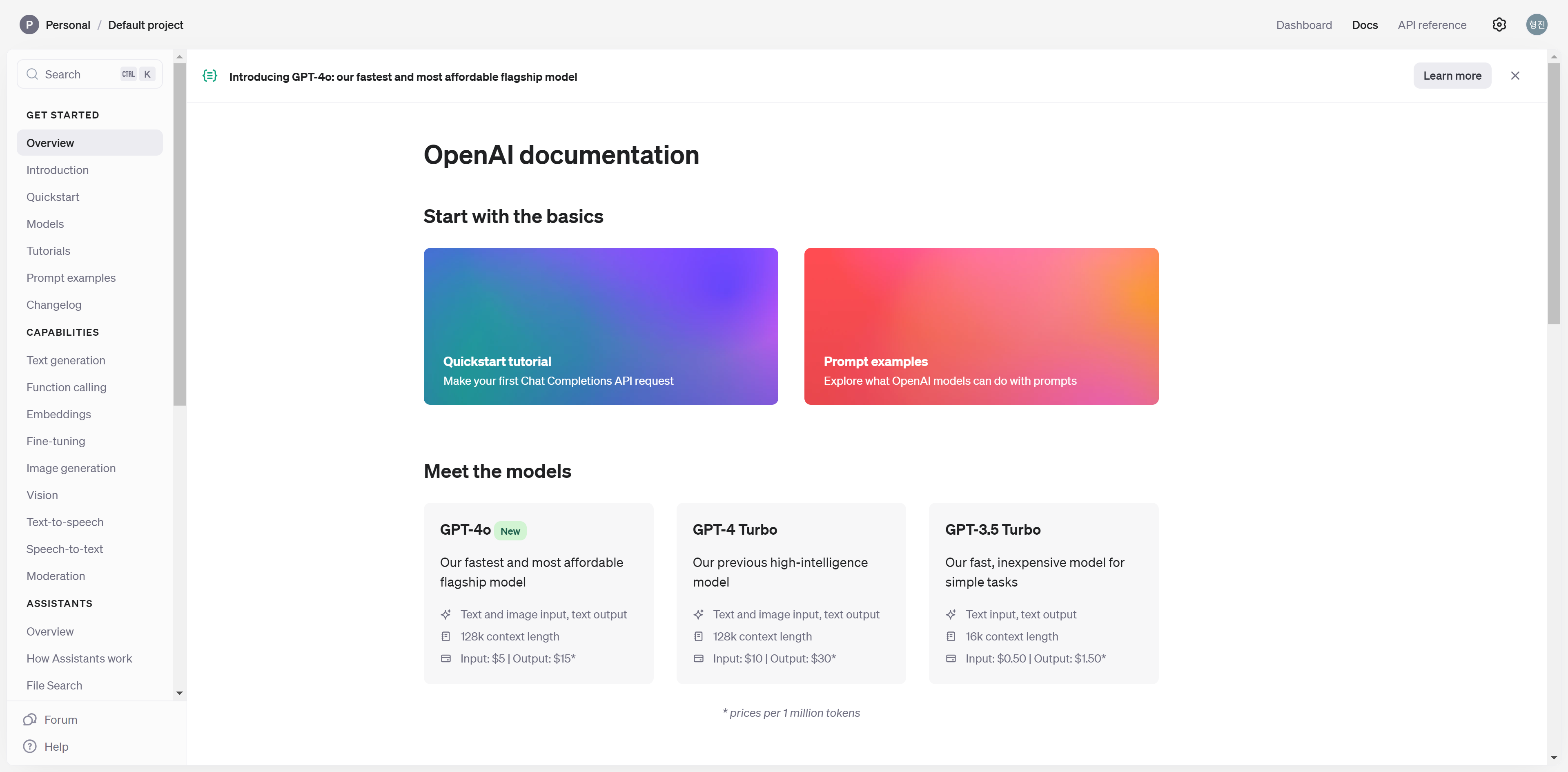The height and width of the screenshot is (772, 1568).
Task: Open the Speech-to-text guide
Action: (65, 549)
